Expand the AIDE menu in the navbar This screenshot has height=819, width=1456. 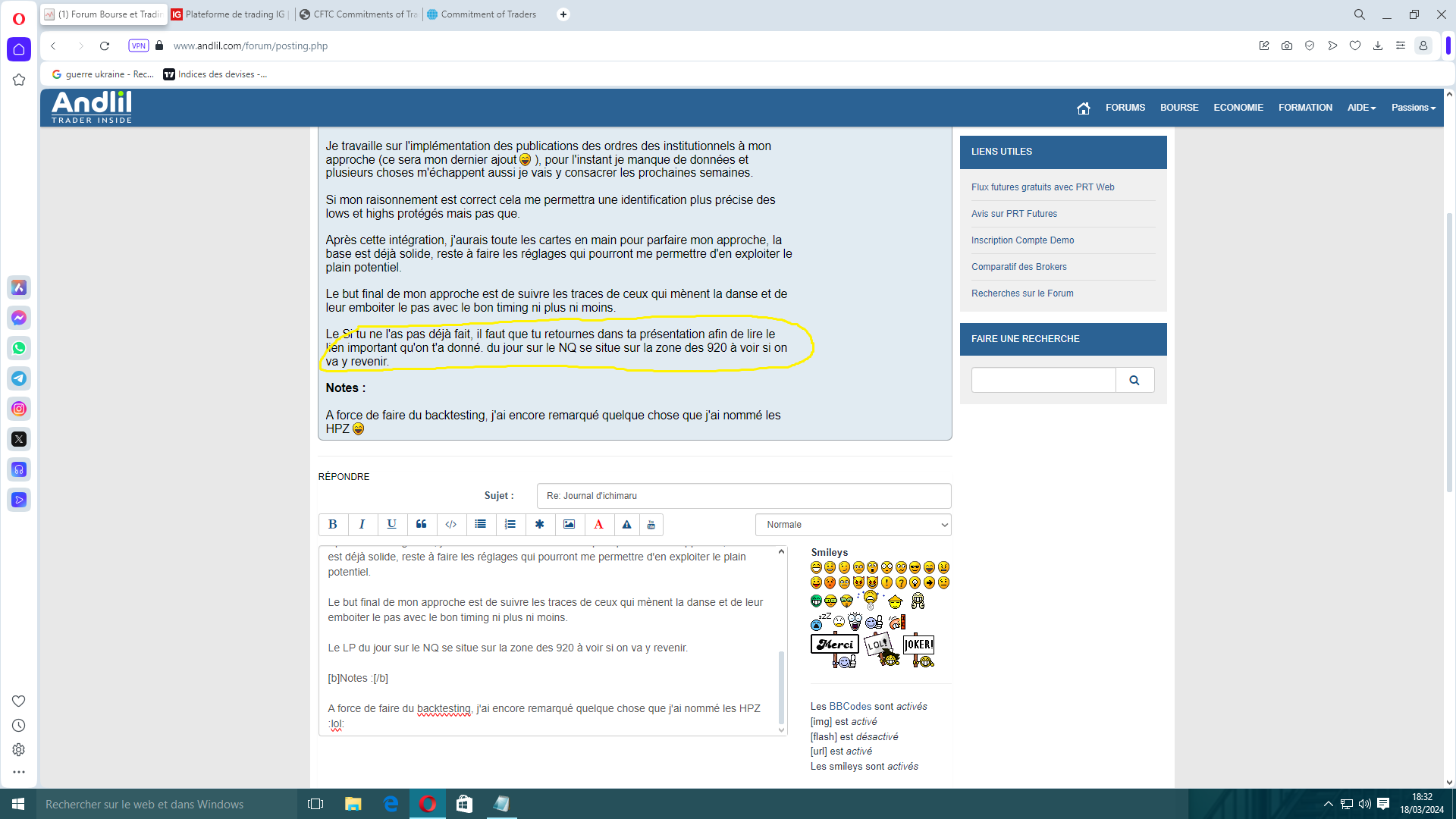[1361, 108]
